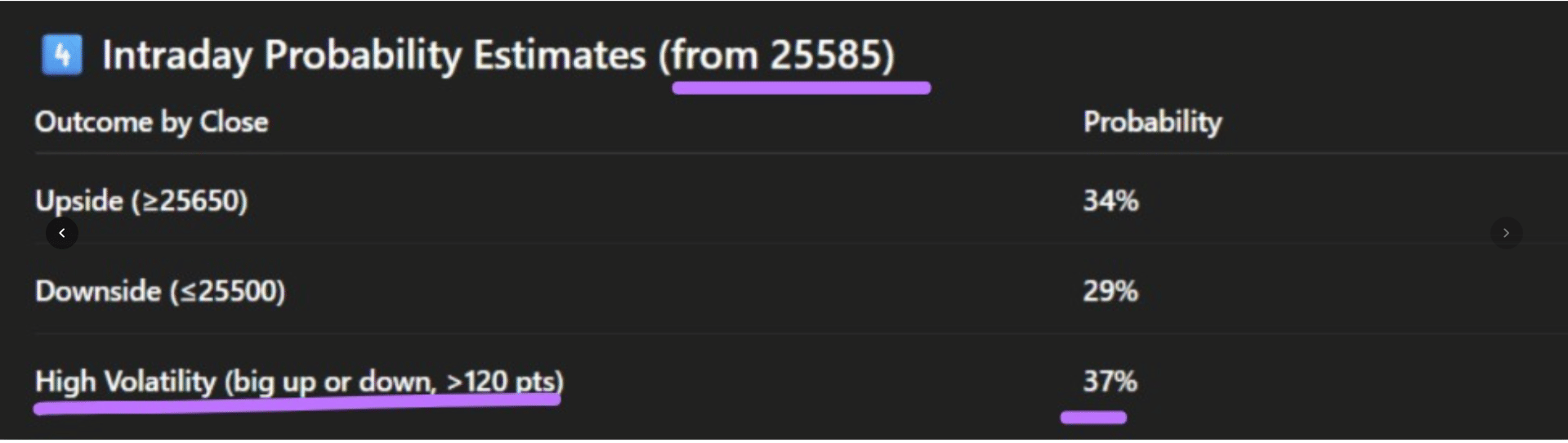Click the 29% probability value
Screen dimensions: 1568x443
1110,291
